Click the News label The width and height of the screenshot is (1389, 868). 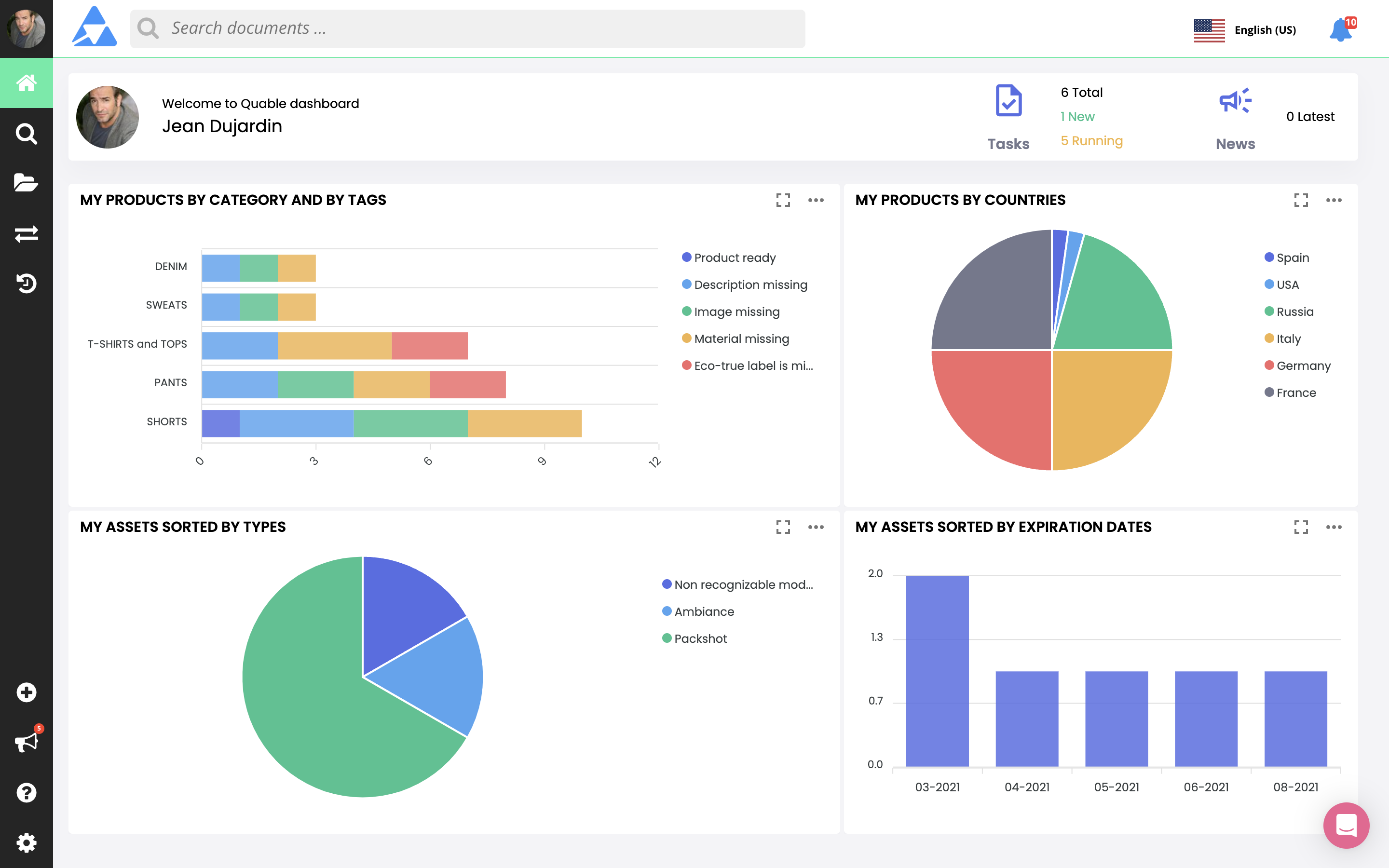click(x=1235, y=144)
